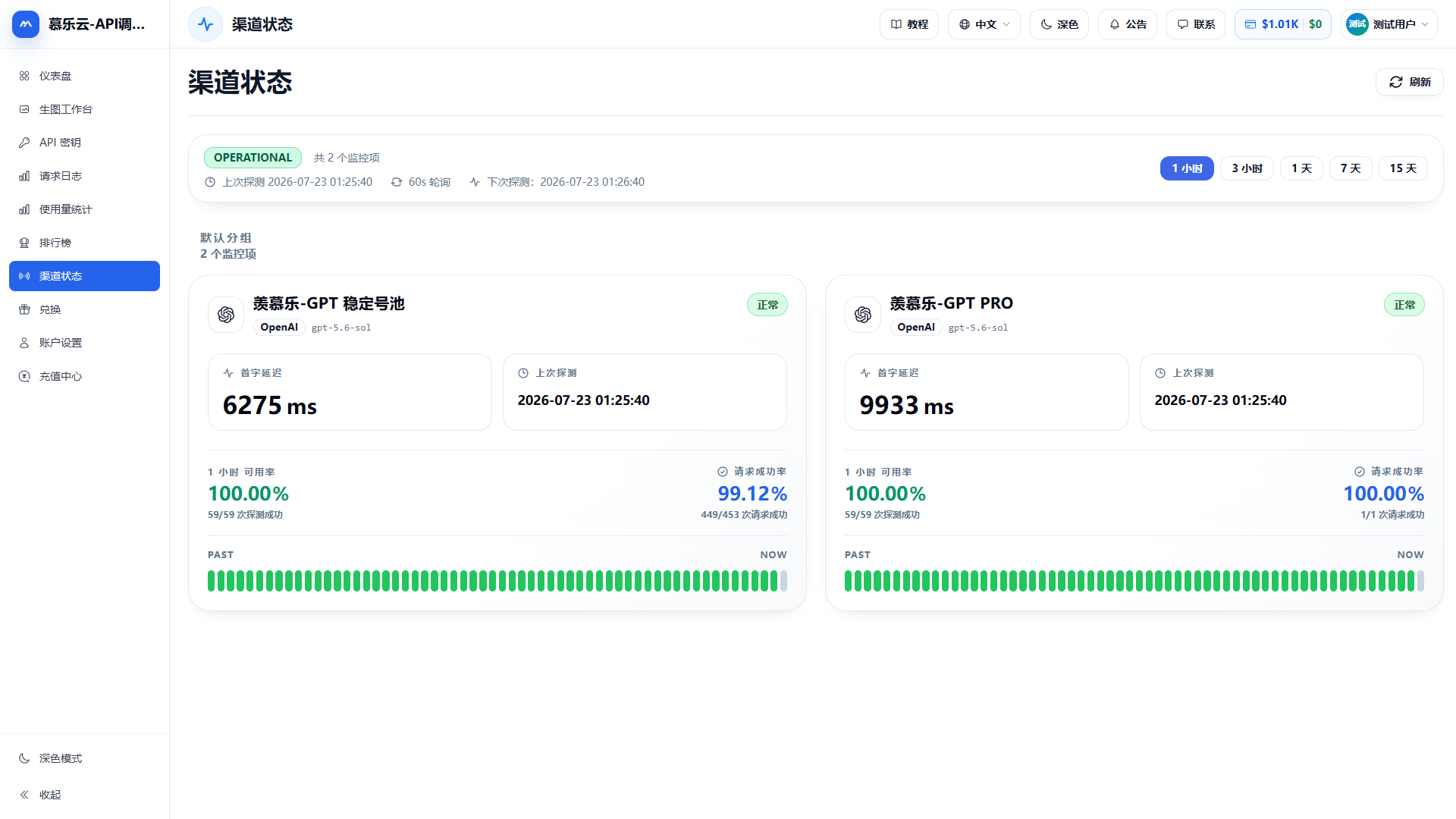Expand the 中文 language dropdown
Screen dimensions: 1456x819
pos(984,24)
